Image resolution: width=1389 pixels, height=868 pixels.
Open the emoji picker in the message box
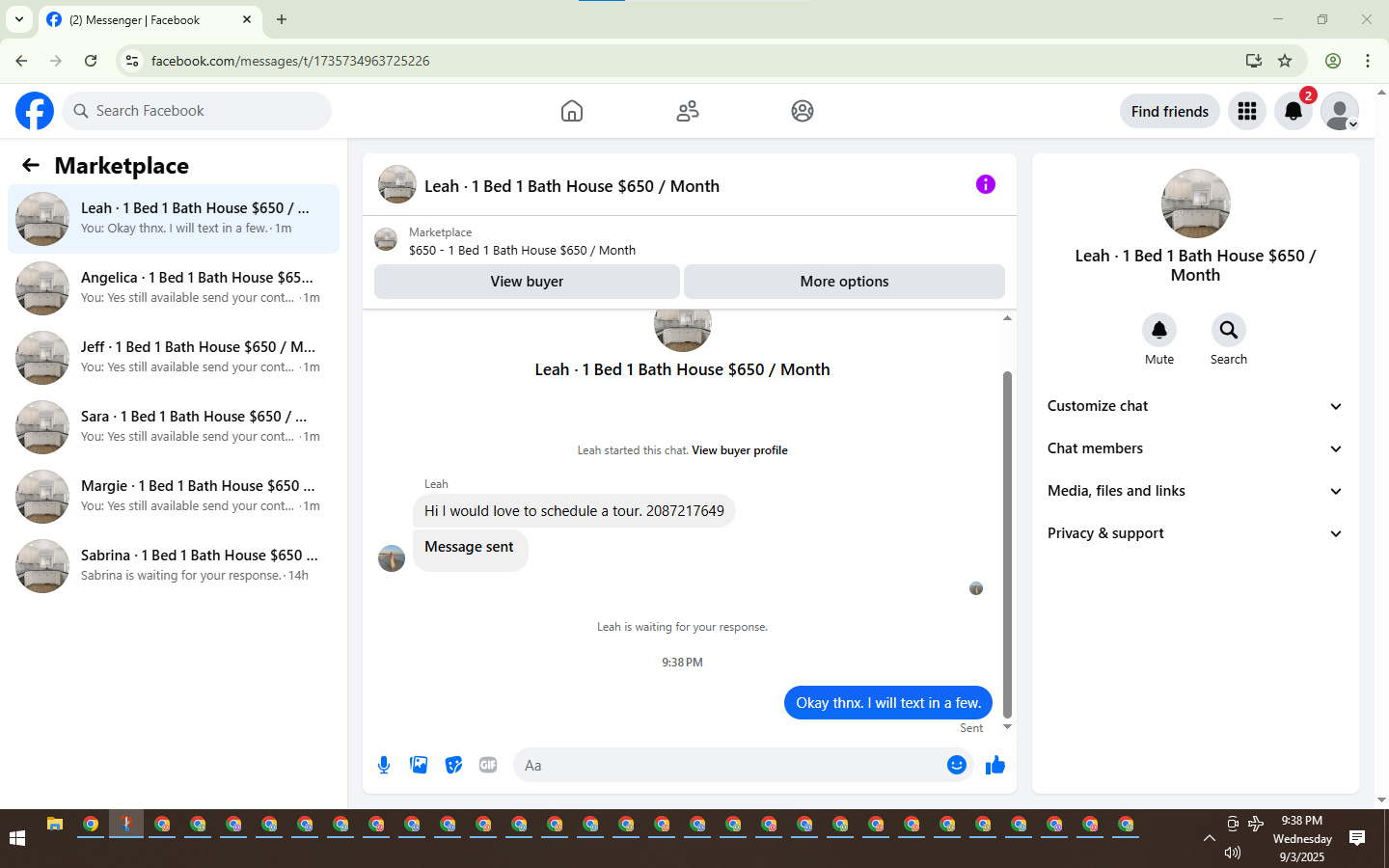[x=957, y=765]
